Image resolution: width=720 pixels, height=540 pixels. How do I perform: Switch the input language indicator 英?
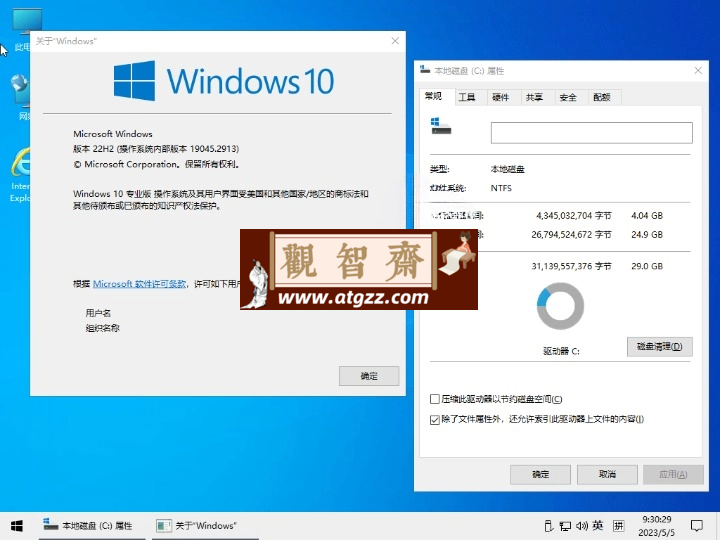(598, 525)
